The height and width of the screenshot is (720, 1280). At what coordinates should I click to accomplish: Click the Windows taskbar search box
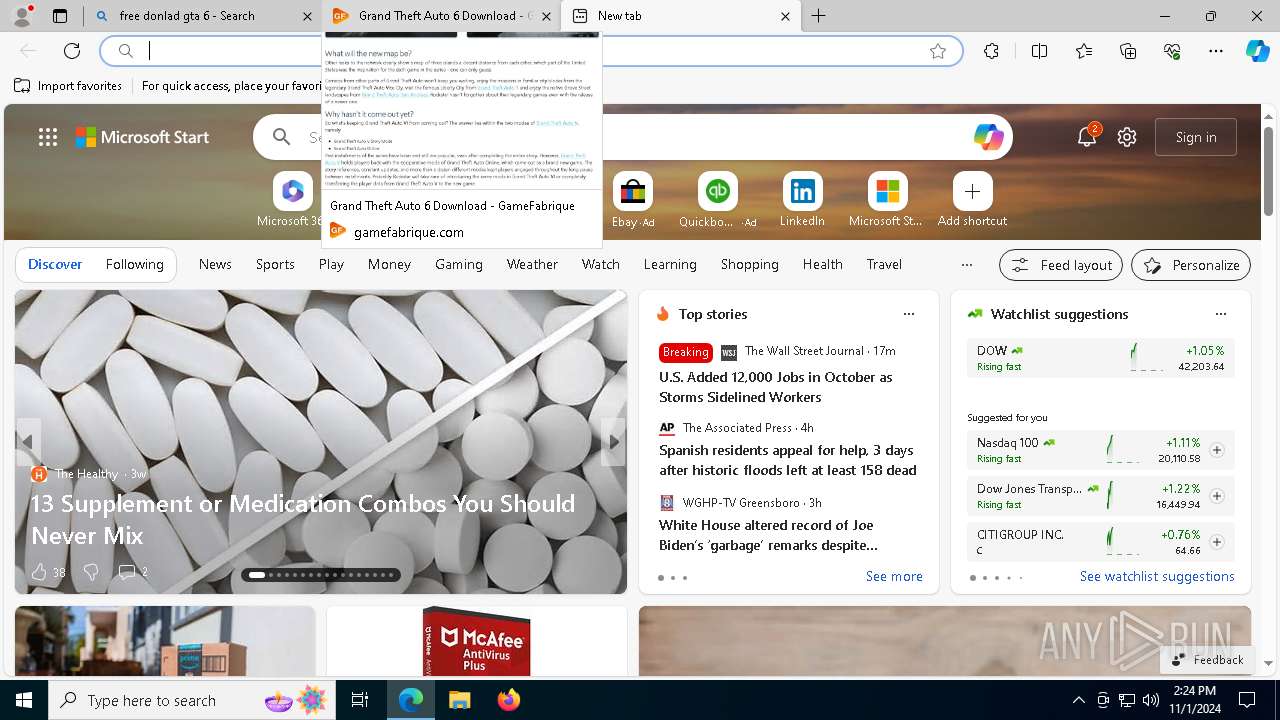pyautogui.click(x=192, y=700)
